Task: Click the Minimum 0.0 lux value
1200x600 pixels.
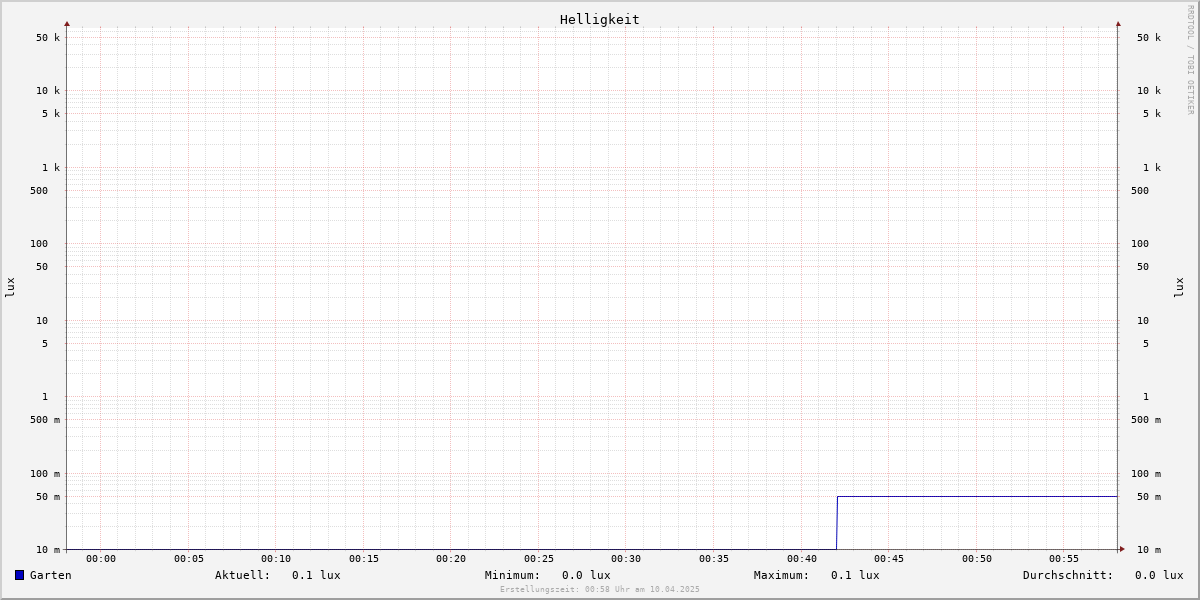Action: pos(586,575)
